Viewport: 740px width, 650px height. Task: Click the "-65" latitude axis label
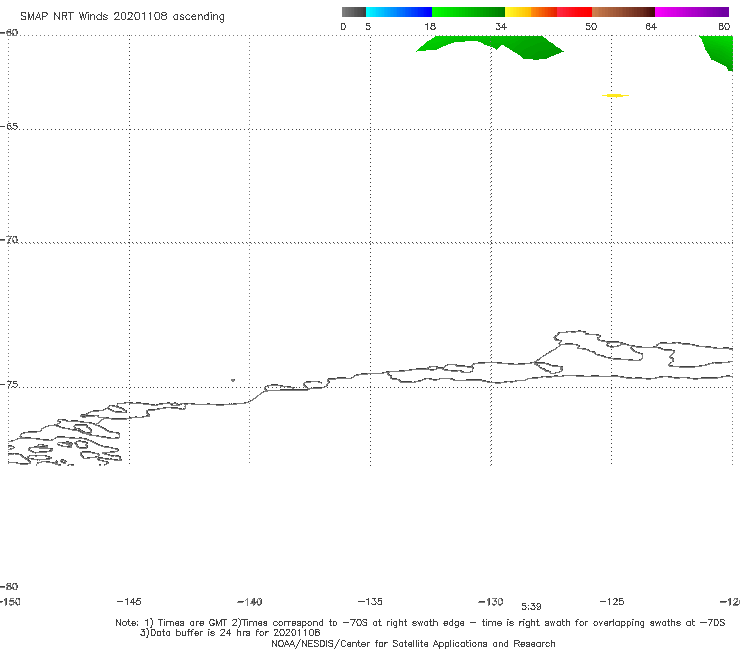coord(9,127)
